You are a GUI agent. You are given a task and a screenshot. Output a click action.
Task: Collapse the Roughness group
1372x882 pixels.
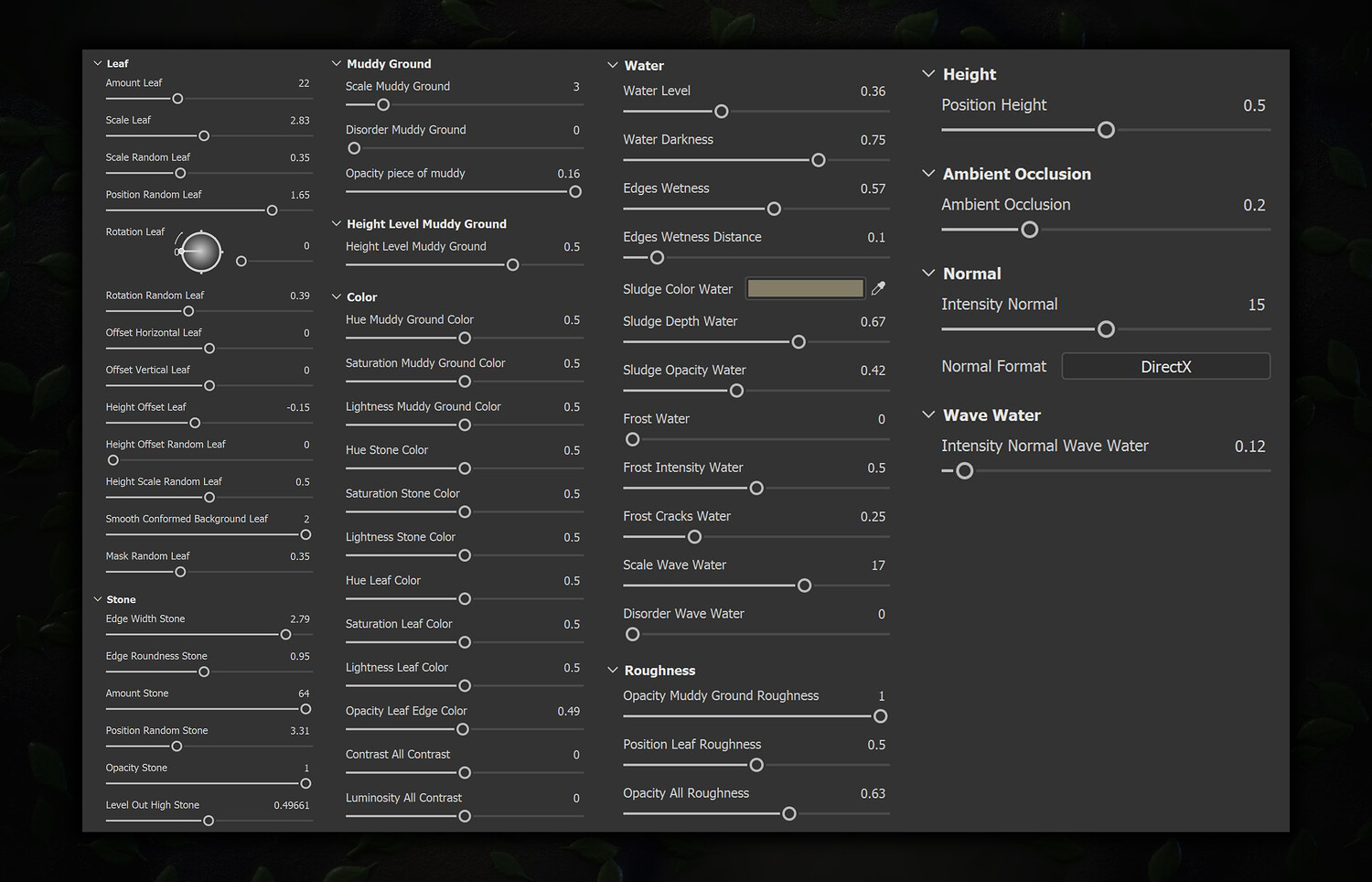(613, 671)
